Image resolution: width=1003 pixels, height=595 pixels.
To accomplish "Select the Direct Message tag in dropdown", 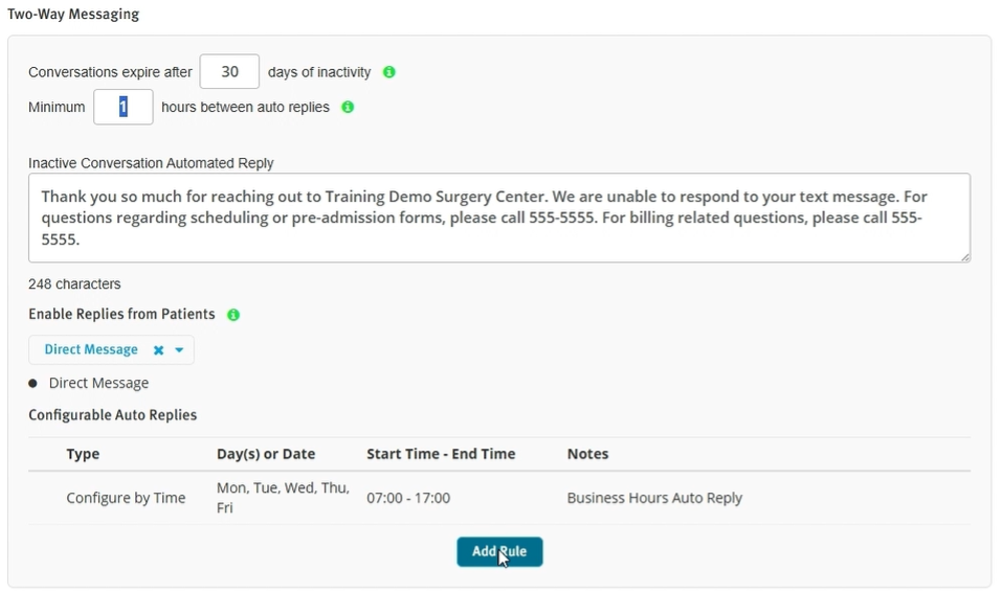I will [x=91, y=349].
